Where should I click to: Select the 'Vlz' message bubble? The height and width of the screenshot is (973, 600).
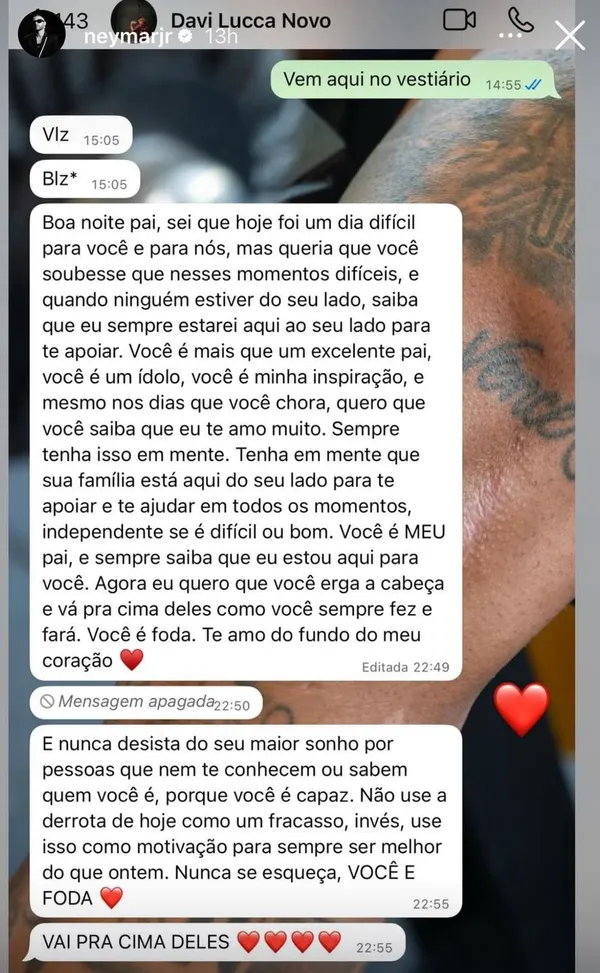pos(81,135)
